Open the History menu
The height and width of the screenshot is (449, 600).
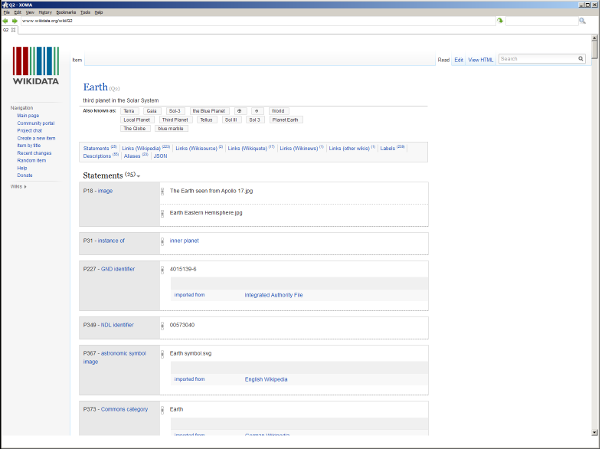pyautogui.click(x=45, y=12)
